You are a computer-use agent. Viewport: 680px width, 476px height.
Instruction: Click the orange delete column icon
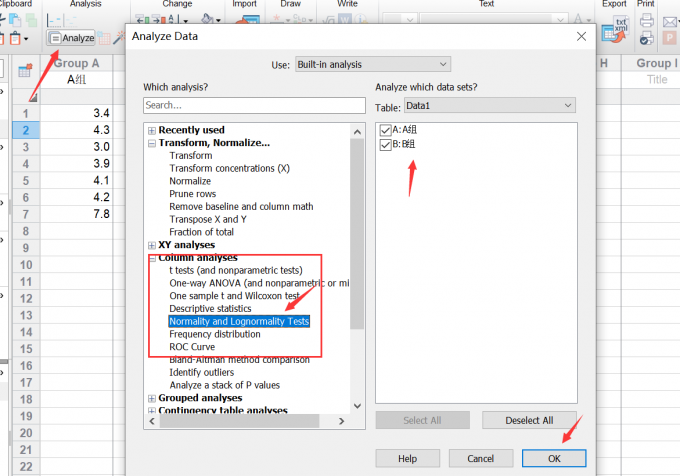tap(159, 19)
